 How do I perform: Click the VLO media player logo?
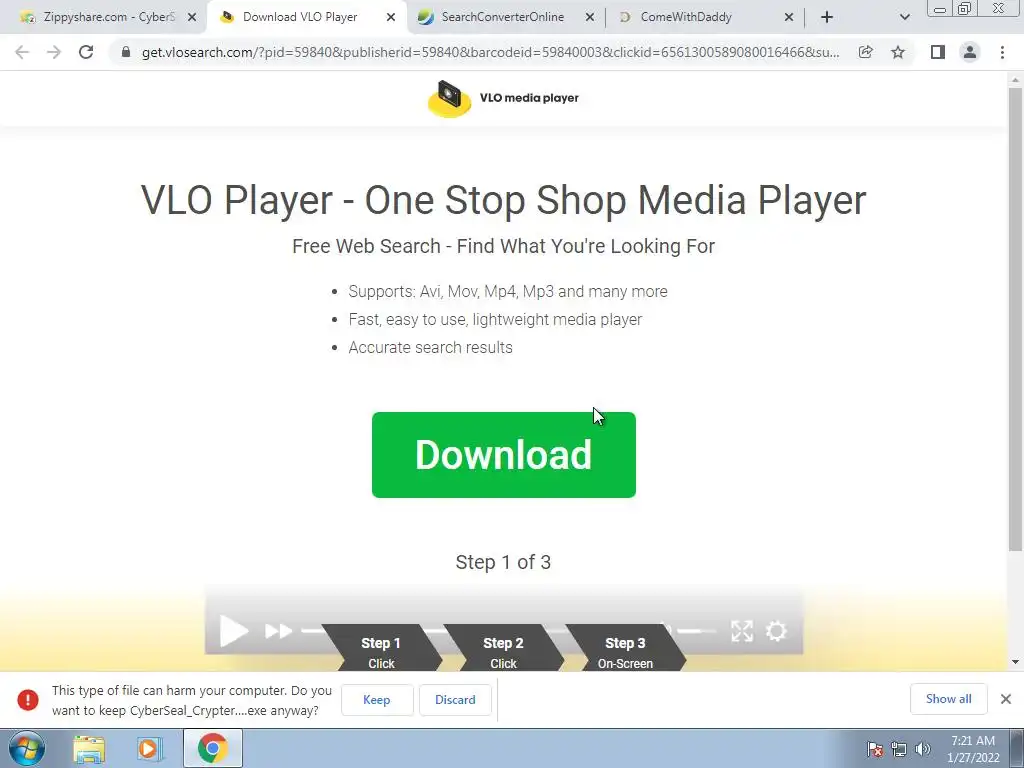coord(503,99)
